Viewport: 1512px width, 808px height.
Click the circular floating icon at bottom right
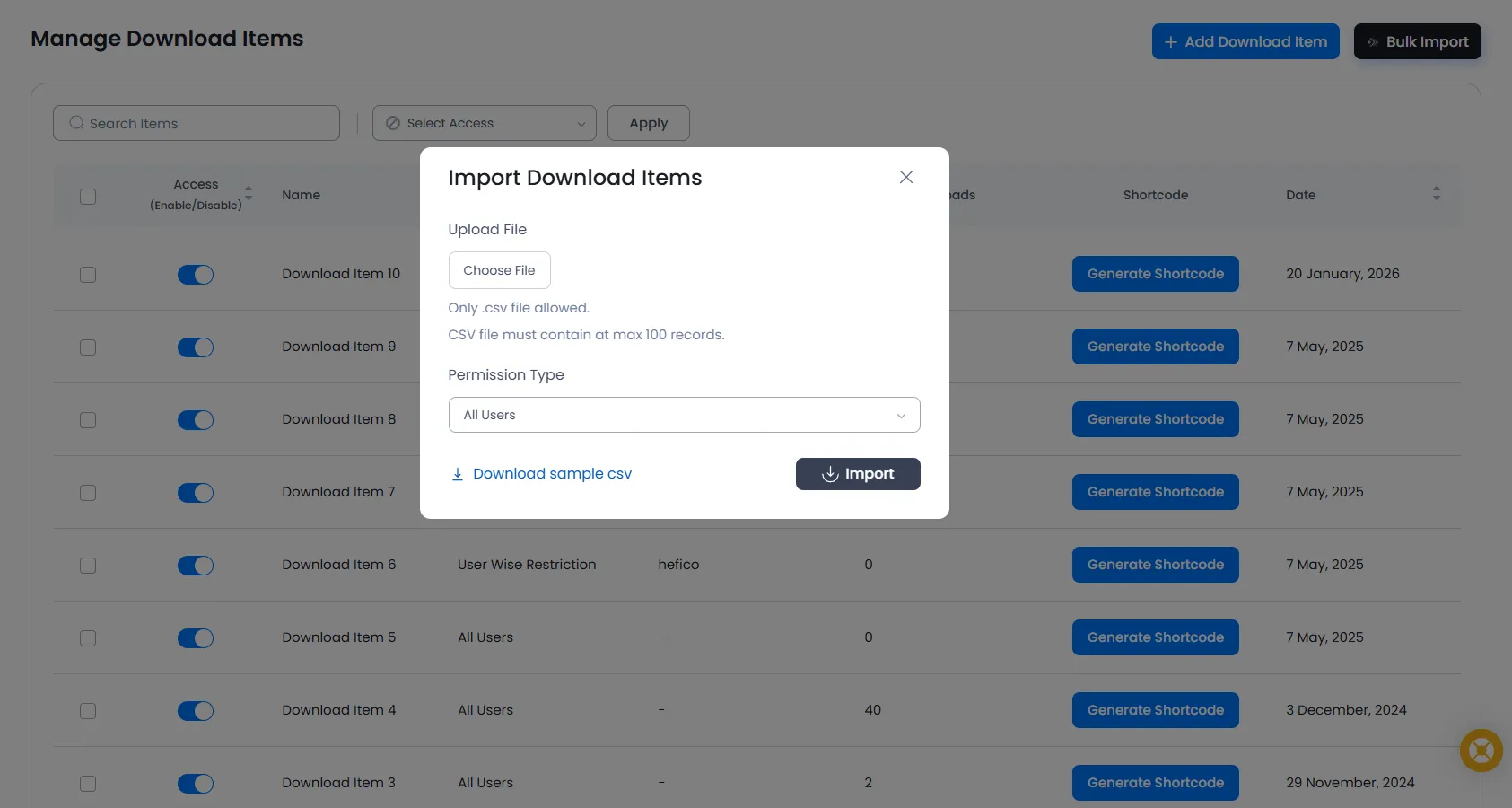(x=1481, y=751)
